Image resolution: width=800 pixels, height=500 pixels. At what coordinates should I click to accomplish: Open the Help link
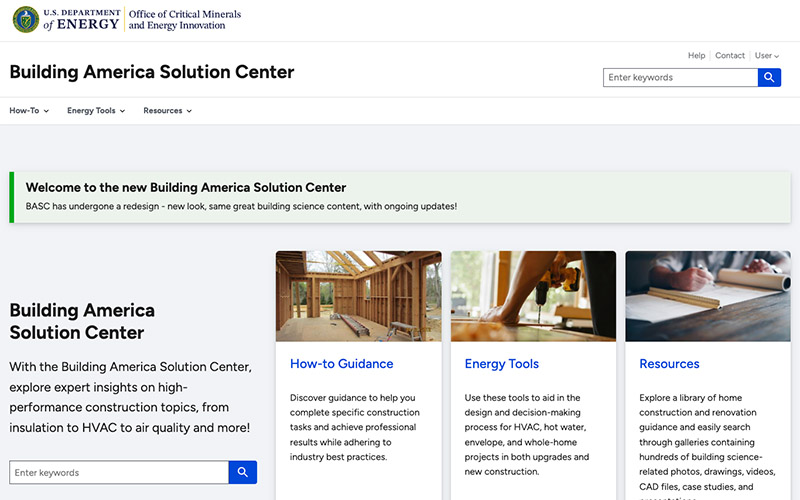(x=696, y=56)
